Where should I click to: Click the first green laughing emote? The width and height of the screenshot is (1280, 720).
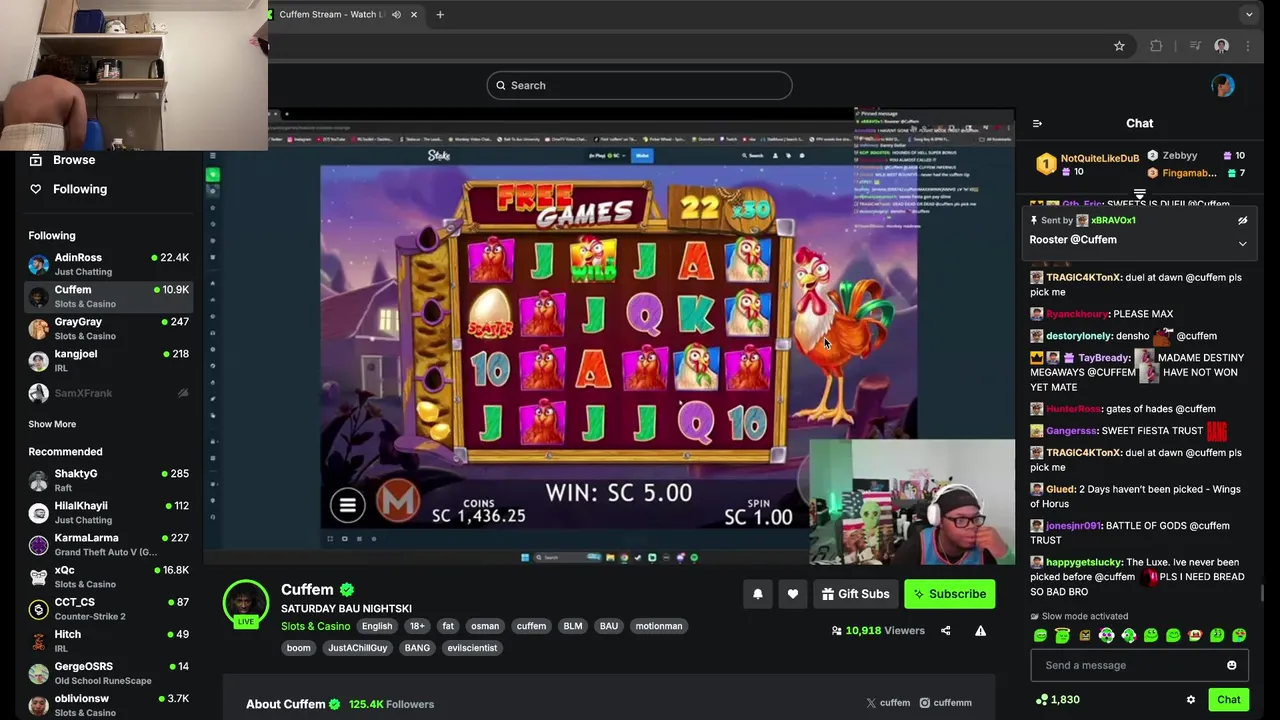pos(1040,635)
